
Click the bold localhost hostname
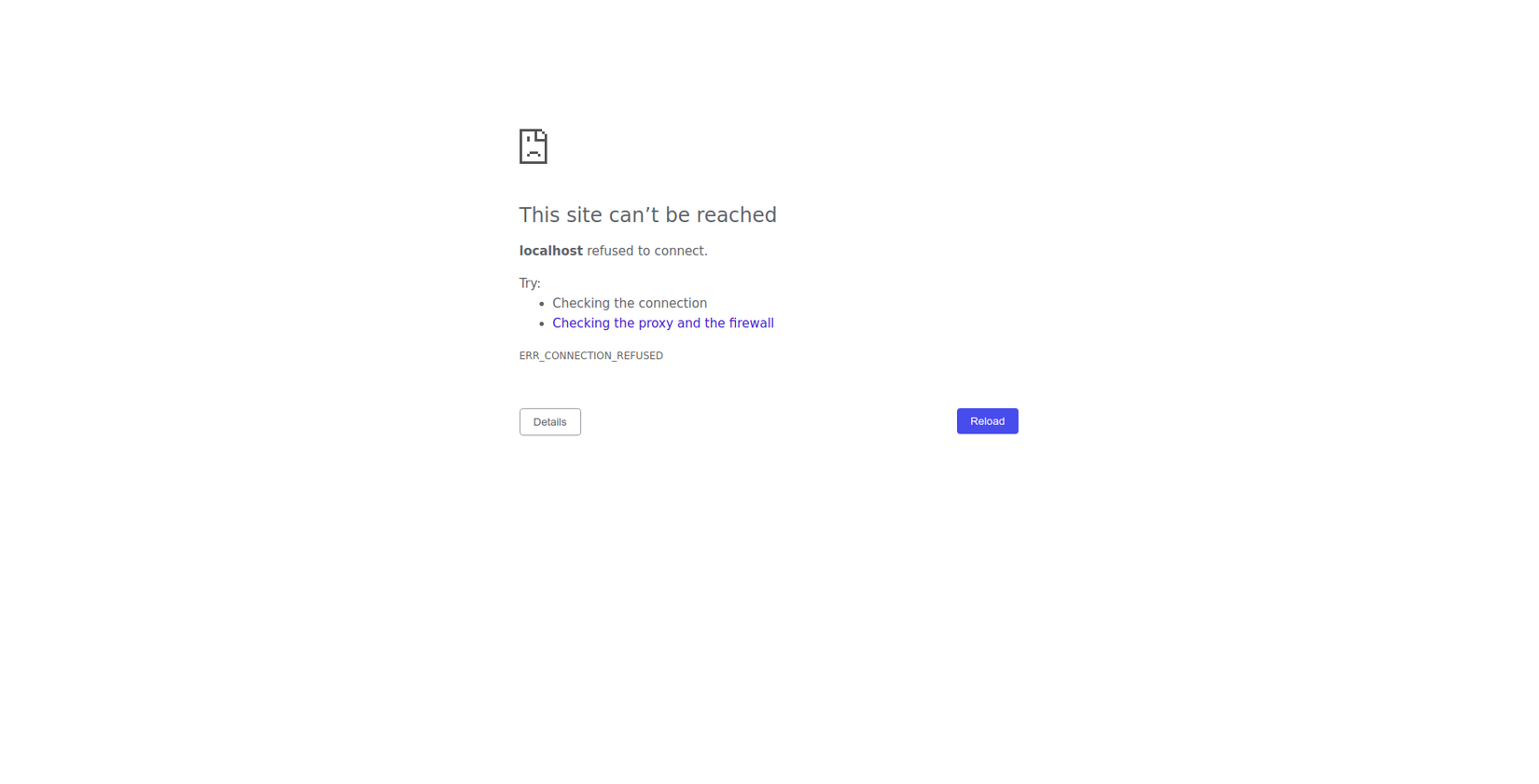pos(550,251)
